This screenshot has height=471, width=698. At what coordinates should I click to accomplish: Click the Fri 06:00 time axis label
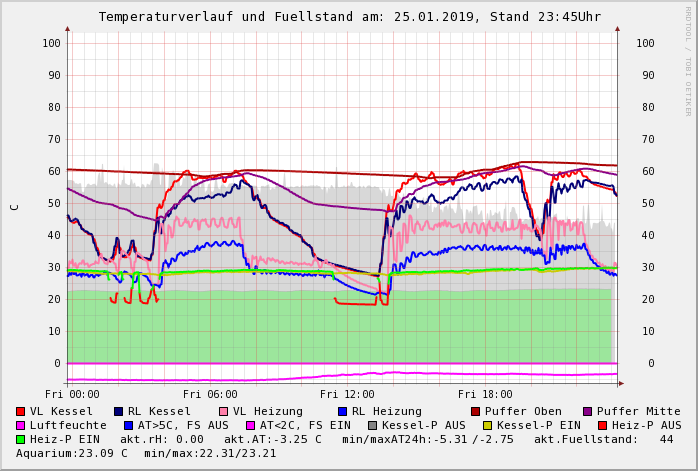(x=210, y=394)
